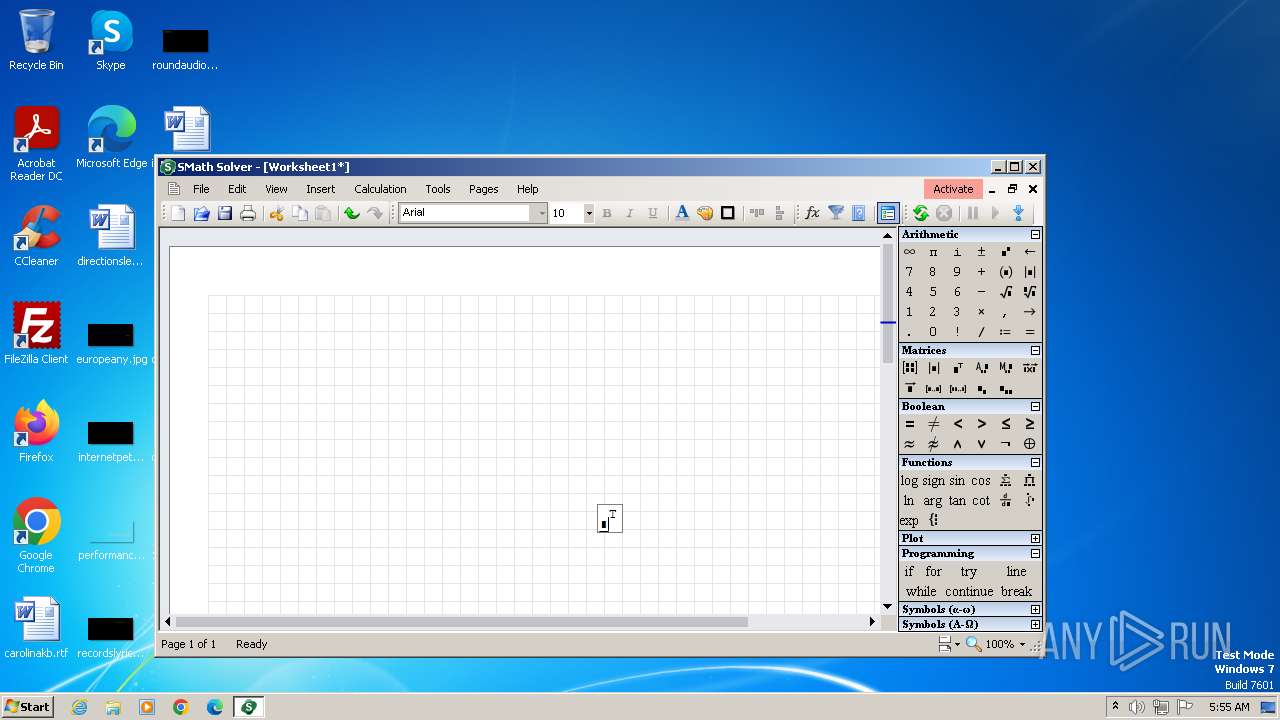Pick background color with palette icon
The height and width of the screenshot is (720, 1280).
tap(705, 213)
